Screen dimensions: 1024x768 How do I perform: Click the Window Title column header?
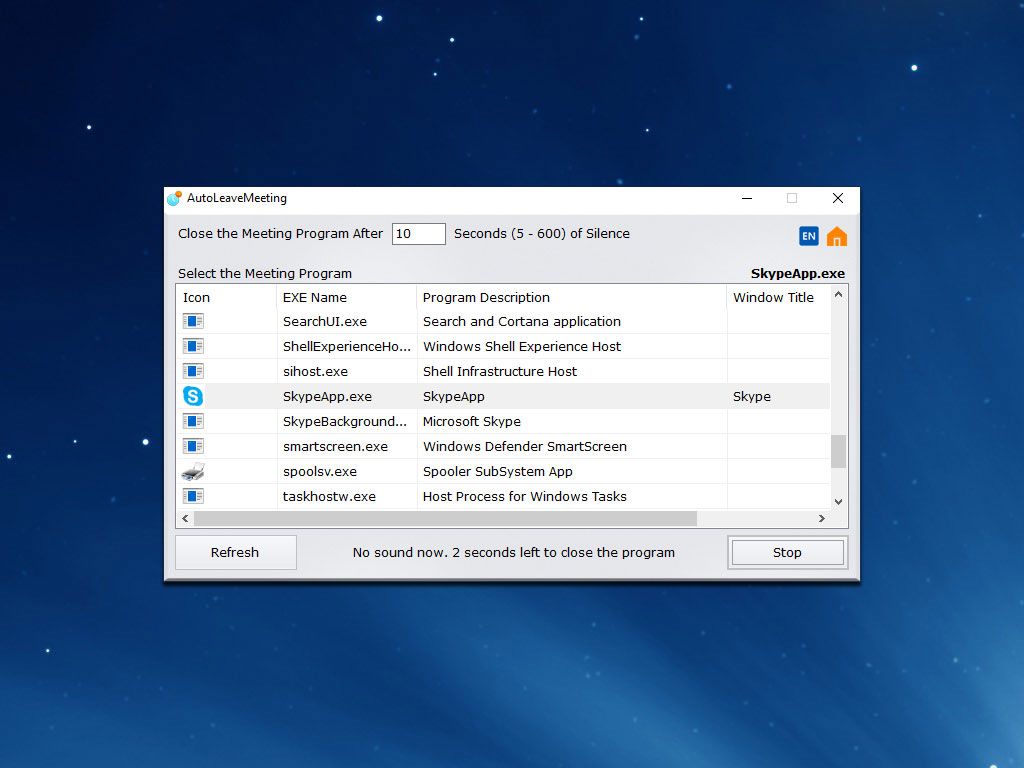[773, 297]
